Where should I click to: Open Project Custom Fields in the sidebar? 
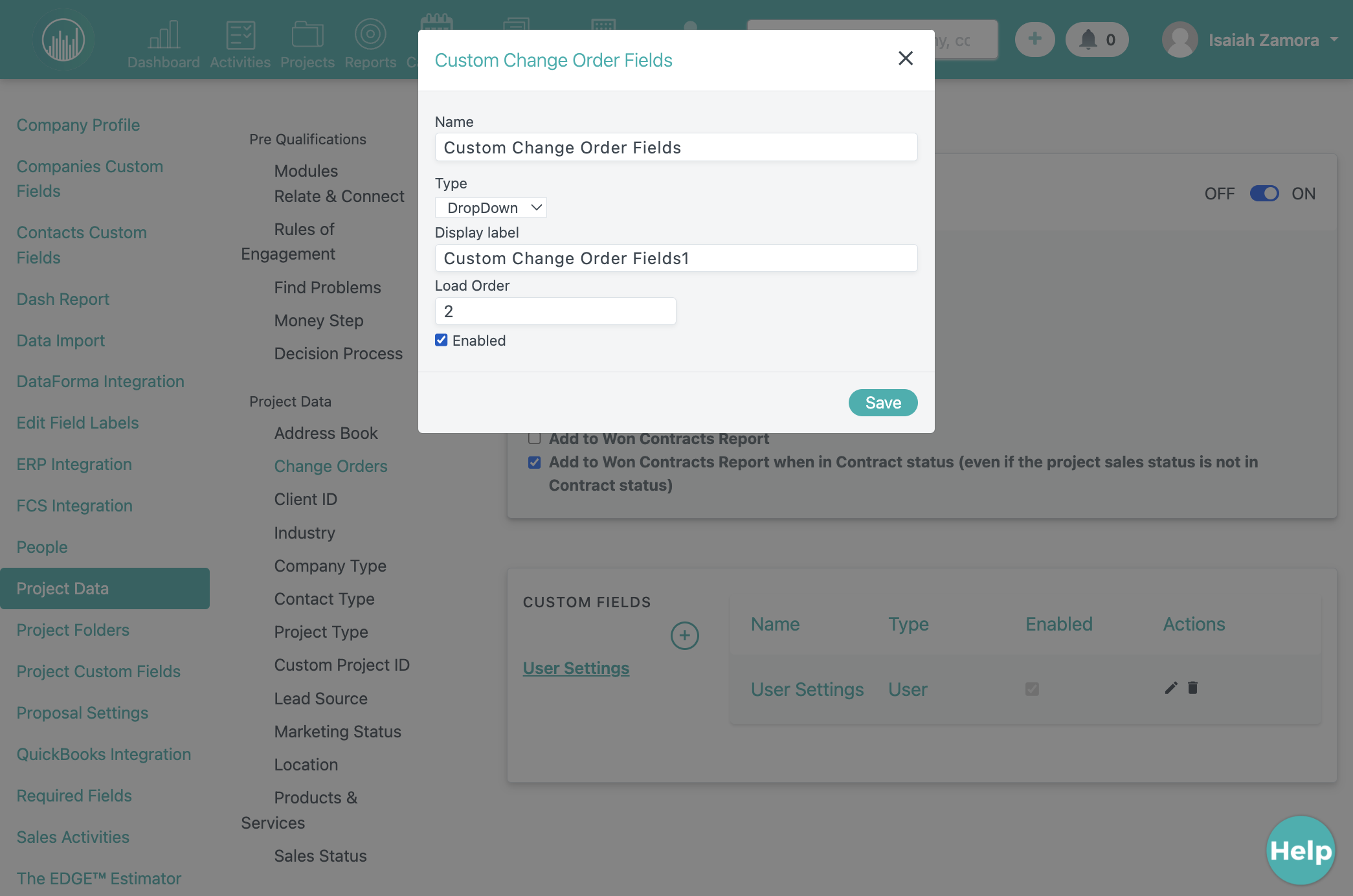(x=98, y=671)
